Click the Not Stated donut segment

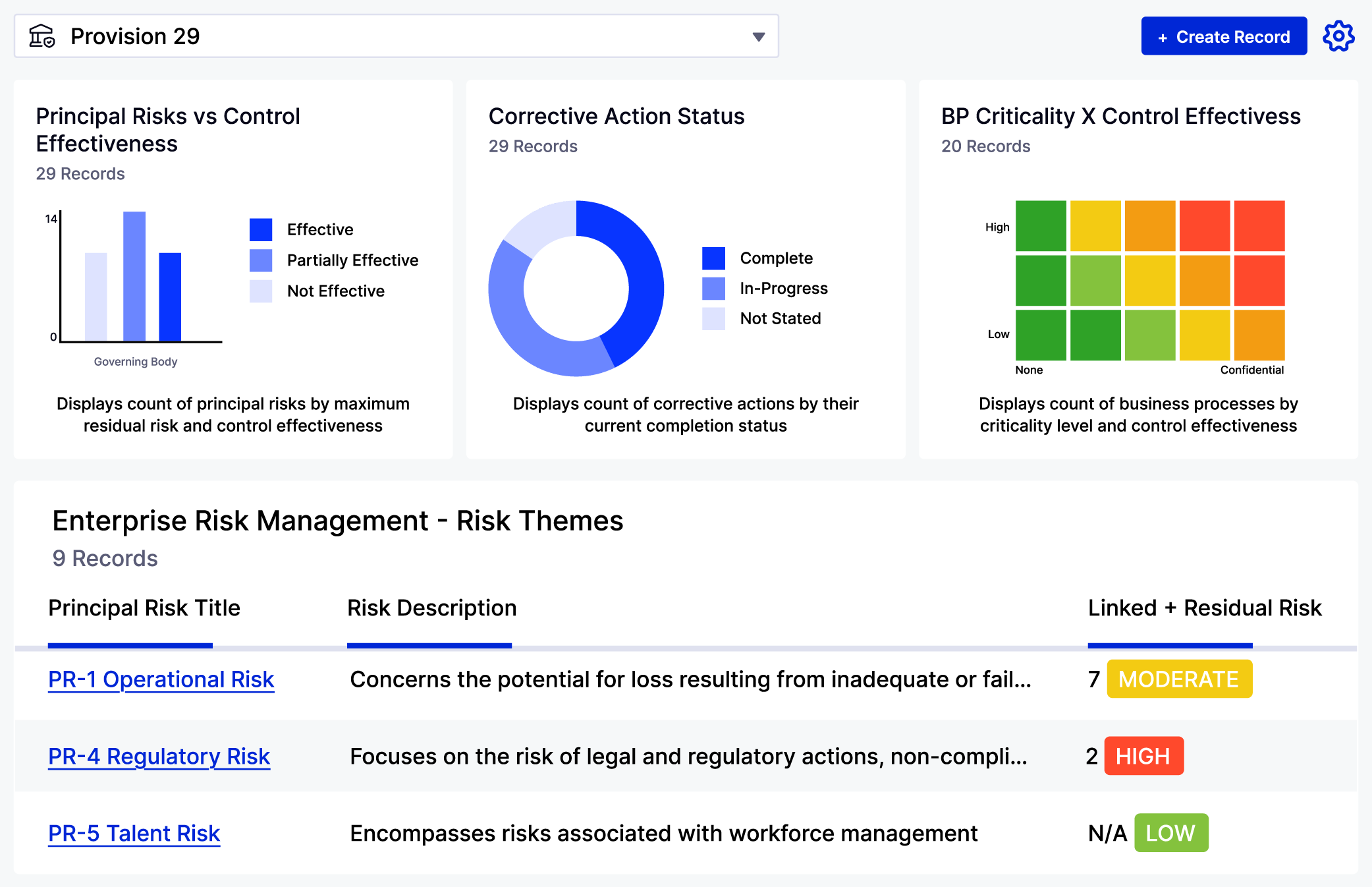pyautogui.click(x=547, y=225)
